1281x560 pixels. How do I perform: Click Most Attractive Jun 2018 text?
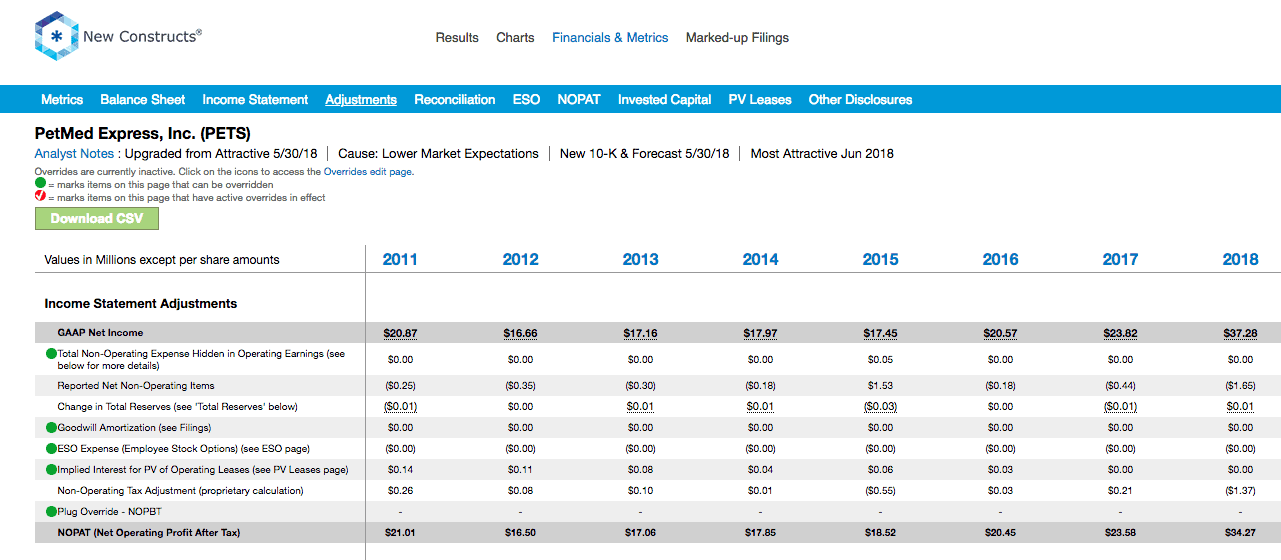(x=822, y=154)
